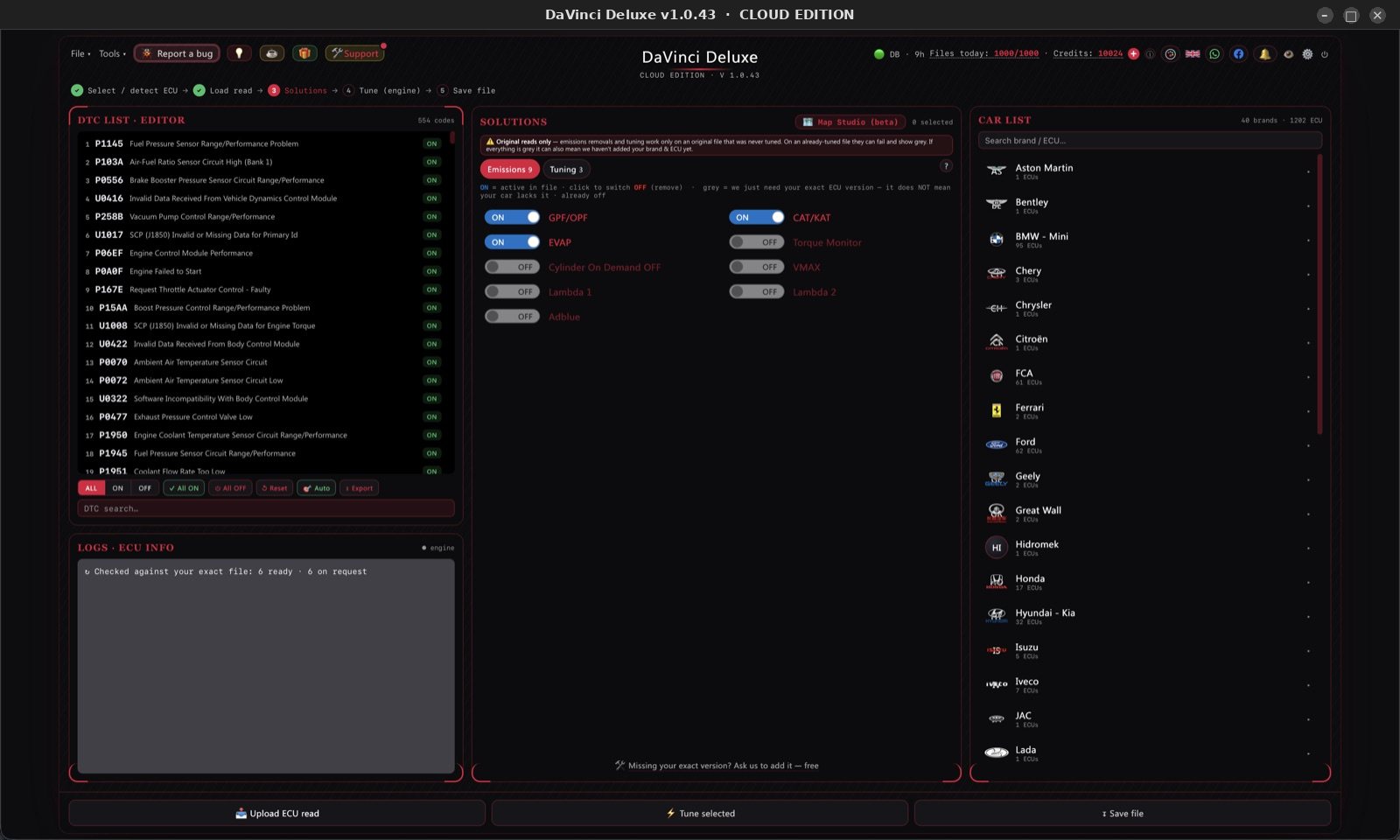Viewport: 1400px width, 840px height.
Task: Turn off the CAT/KAT switch
Action: pyautogui.click(x=756, y=217)
